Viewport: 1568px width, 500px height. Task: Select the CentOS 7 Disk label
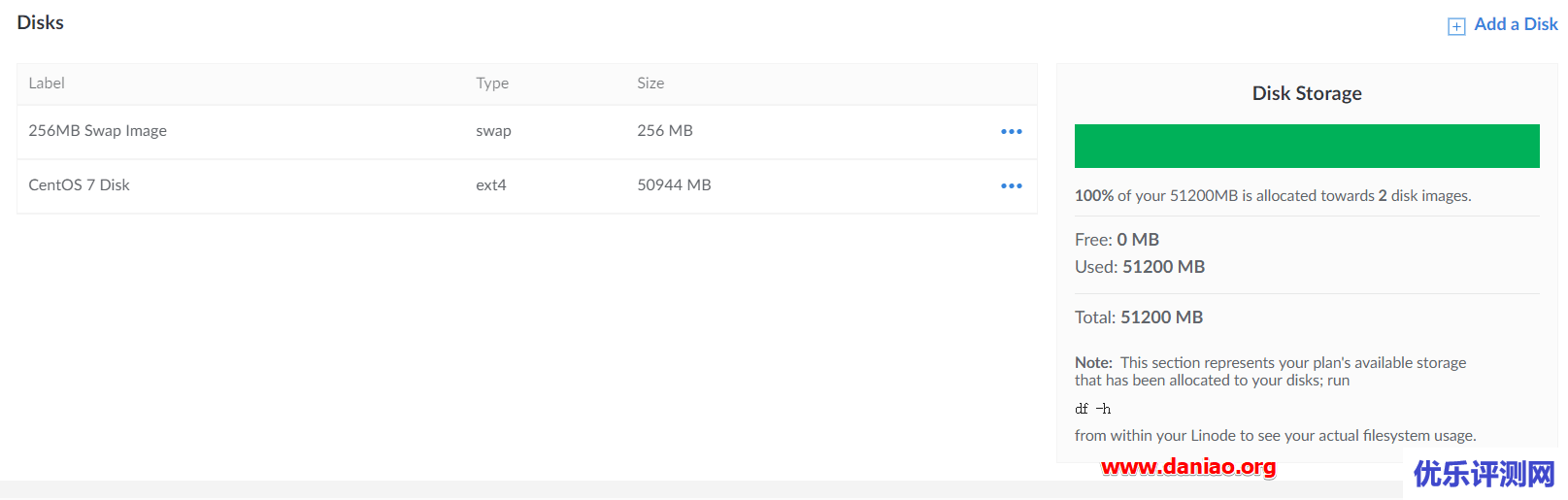(x=79, y=185)
